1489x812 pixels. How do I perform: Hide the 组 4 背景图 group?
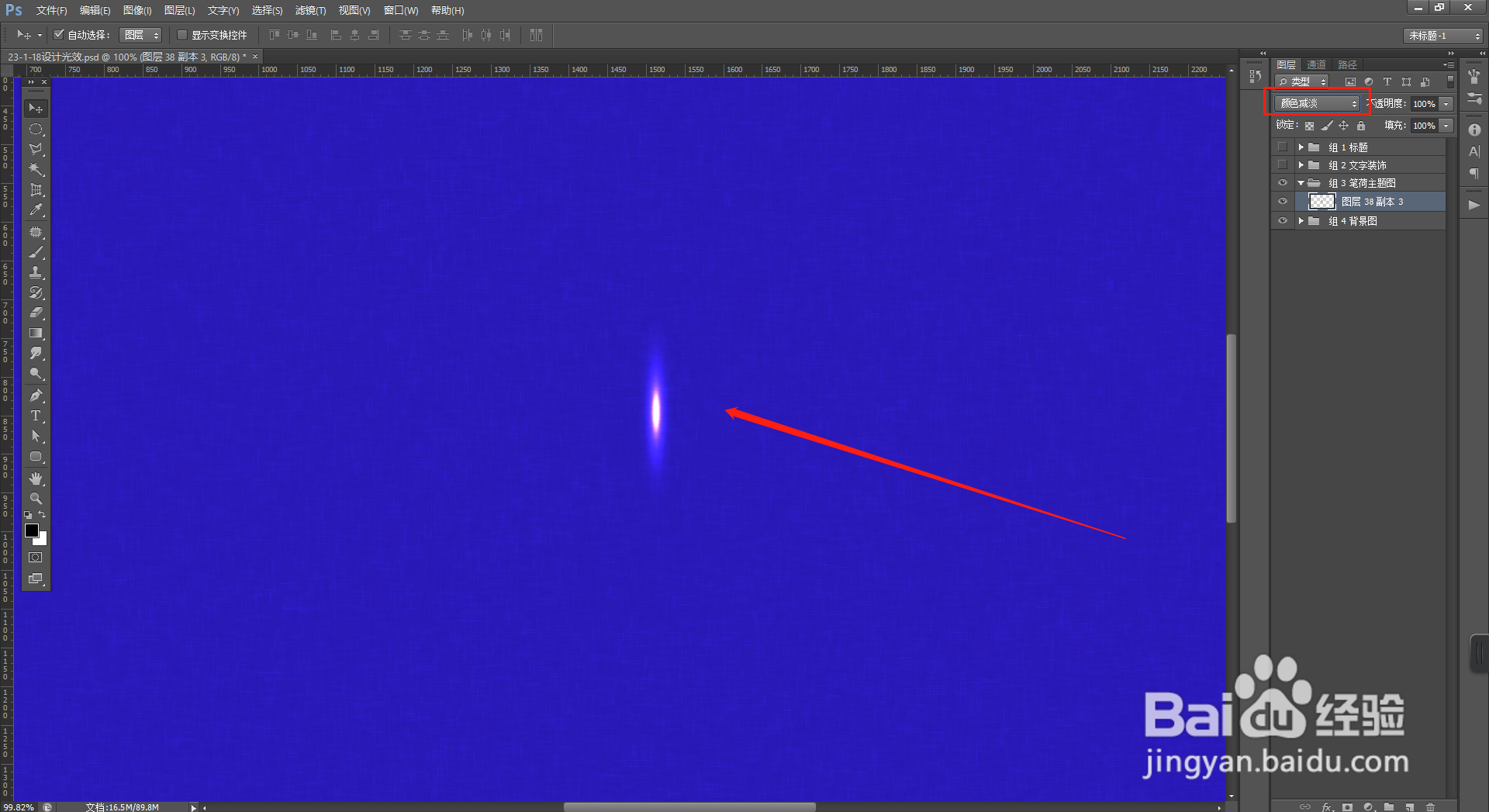[x=1283, y=221]
